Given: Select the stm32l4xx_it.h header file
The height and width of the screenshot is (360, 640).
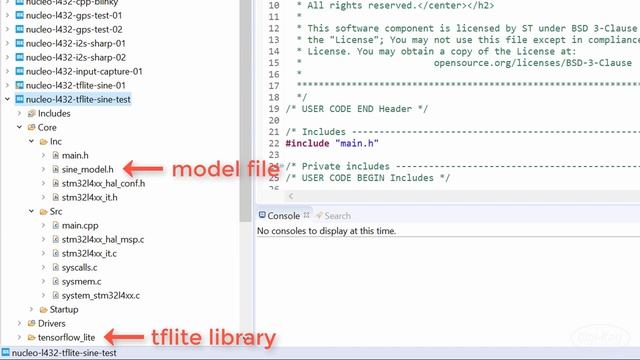Looking at the screenshot, I should tap(90, 198).
